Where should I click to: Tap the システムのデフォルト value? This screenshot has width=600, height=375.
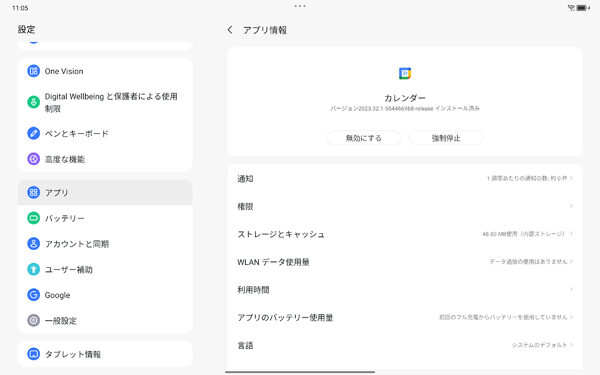click(x=540, y=345)
